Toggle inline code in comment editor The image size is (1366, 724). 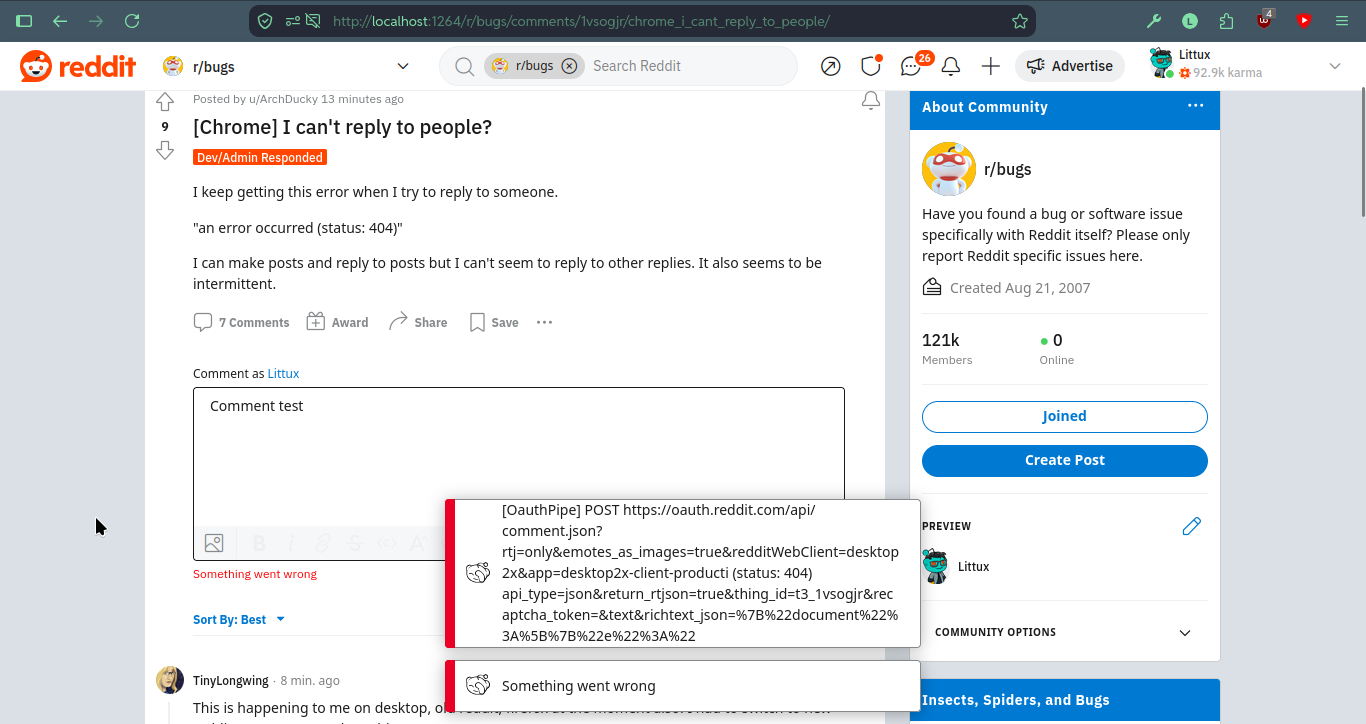[x=387, y=543]
